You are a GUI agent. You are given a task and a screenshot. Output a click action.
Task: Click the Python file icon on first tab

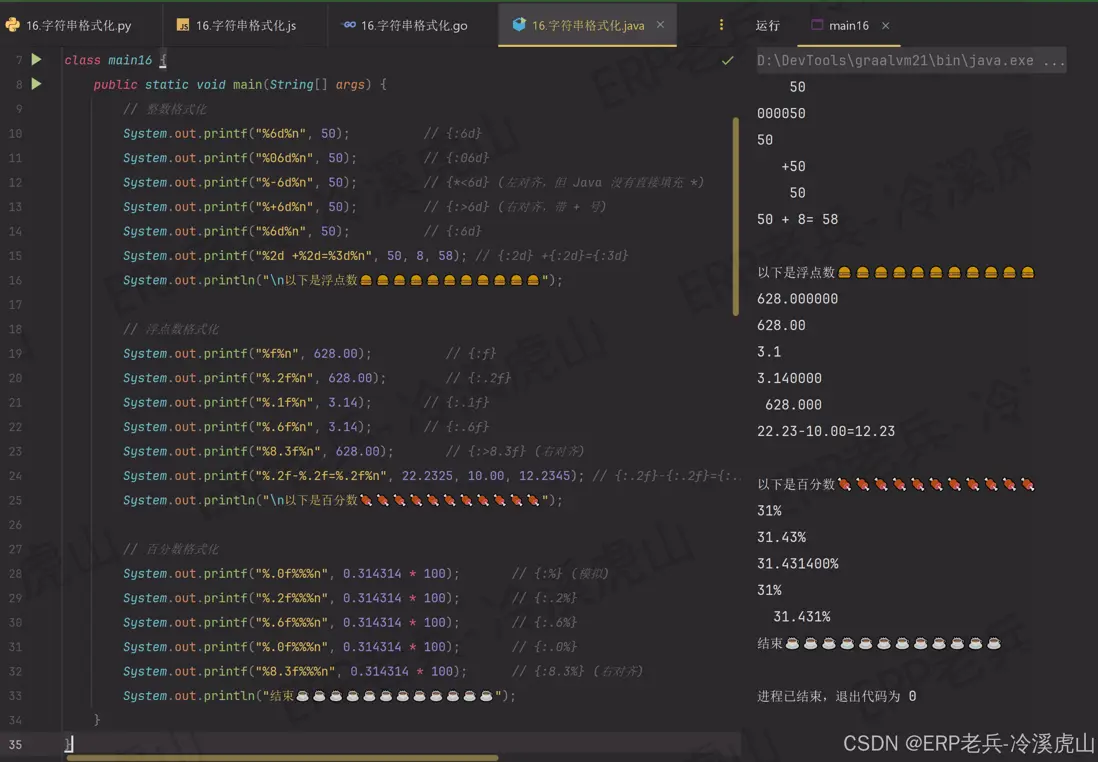(13, 25)
